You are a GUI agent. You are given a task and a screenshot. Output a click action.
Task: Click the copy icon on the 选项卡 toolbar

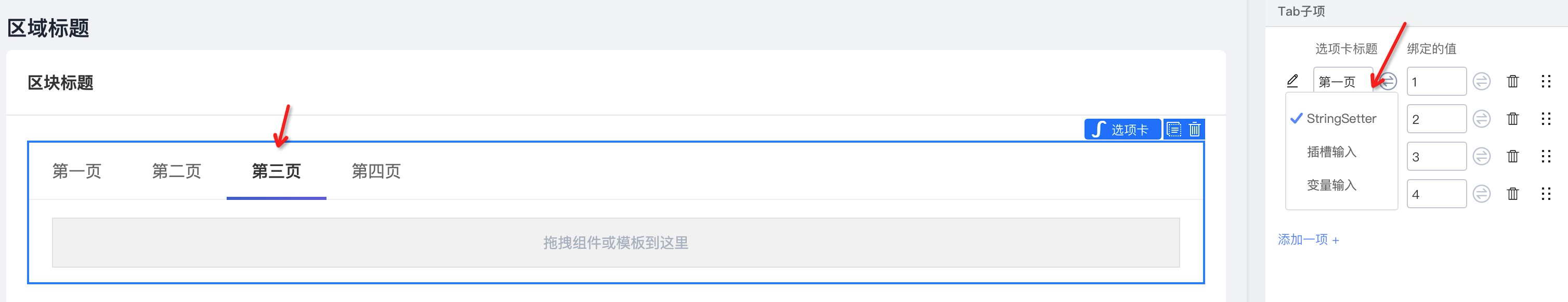(1173, 129)
